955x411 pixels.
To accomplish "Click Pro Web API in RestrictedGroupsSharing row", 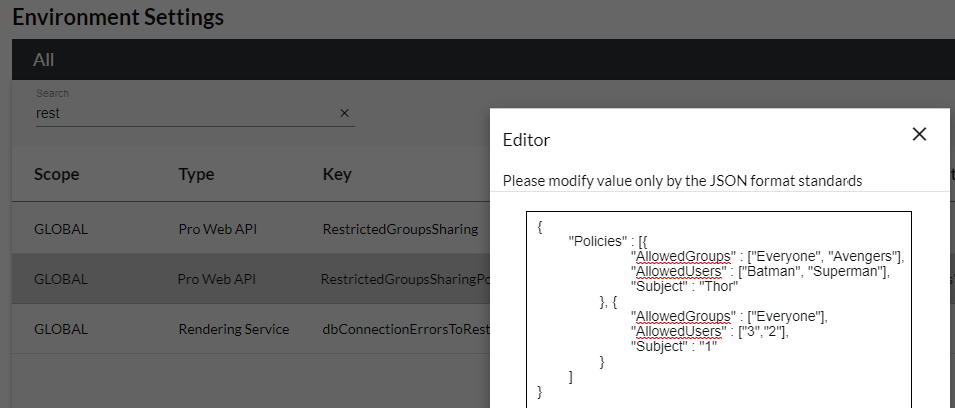I will pos(217,230).
